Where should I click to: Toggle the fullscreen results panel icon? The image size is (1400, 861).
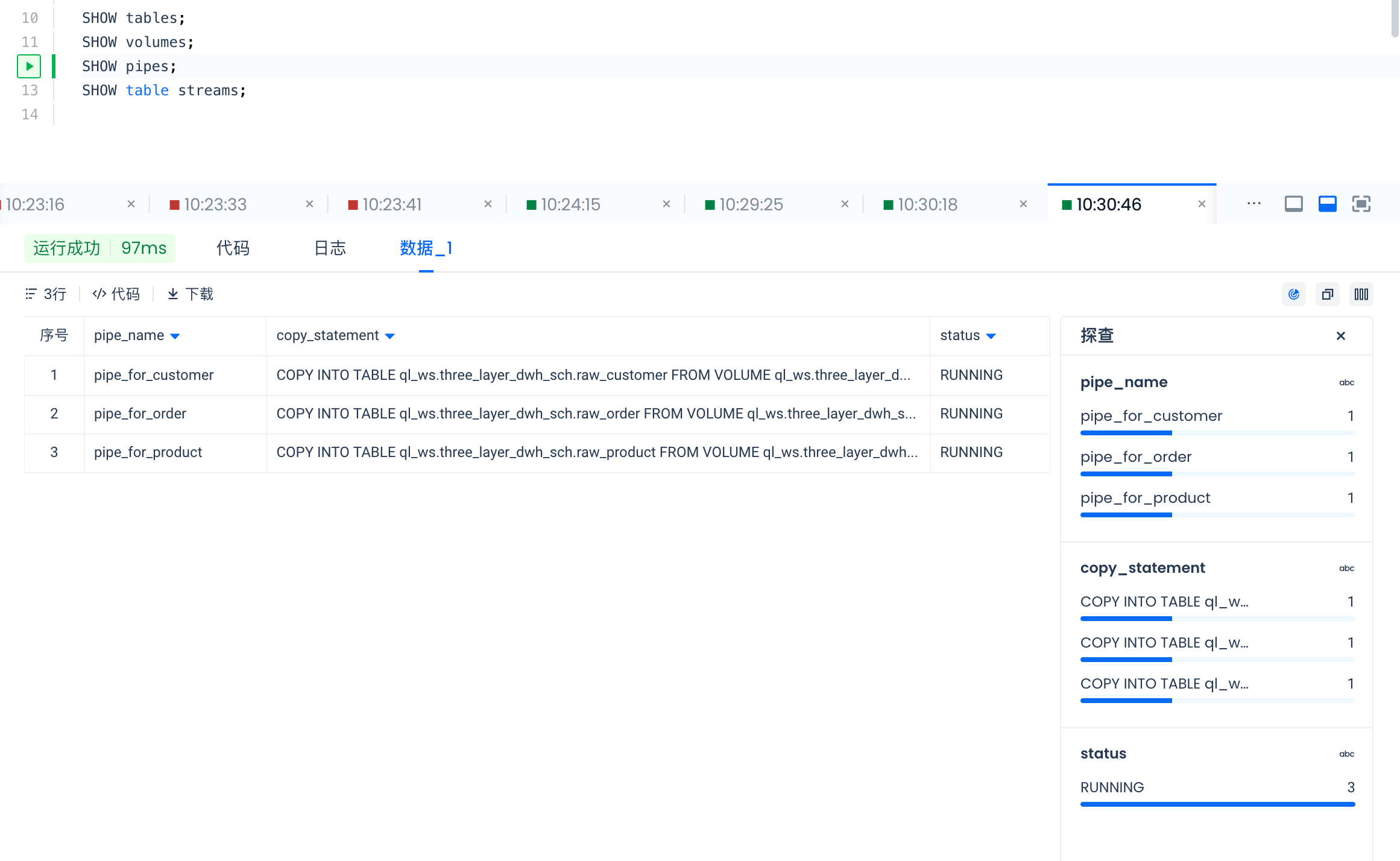(1361, 204)
